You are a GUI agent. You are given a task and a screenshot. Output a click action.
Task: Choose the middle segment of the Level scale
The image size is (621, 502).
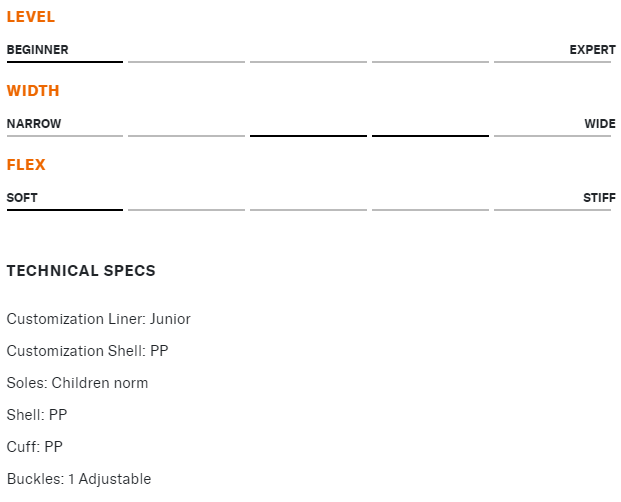point(308,61)
